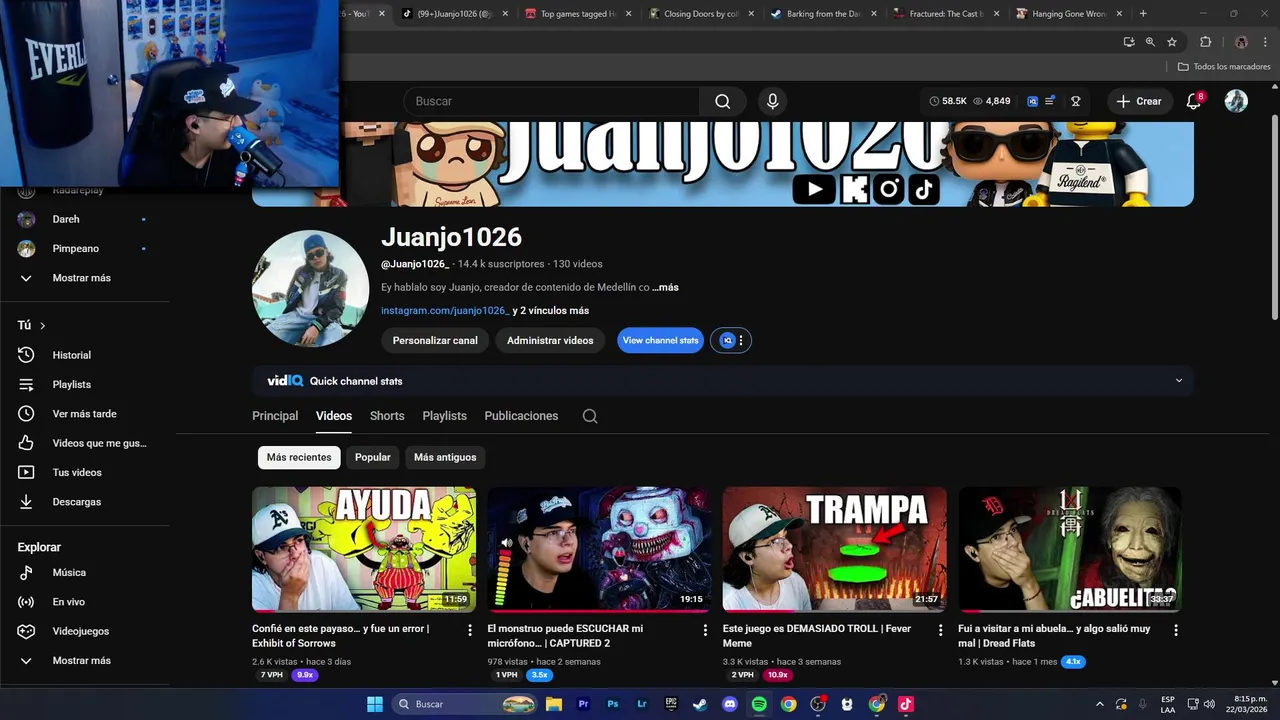Viewport: 1280px width, 720px height.
Task: Switch to the Principal channel tab
Action: [275, 416]
